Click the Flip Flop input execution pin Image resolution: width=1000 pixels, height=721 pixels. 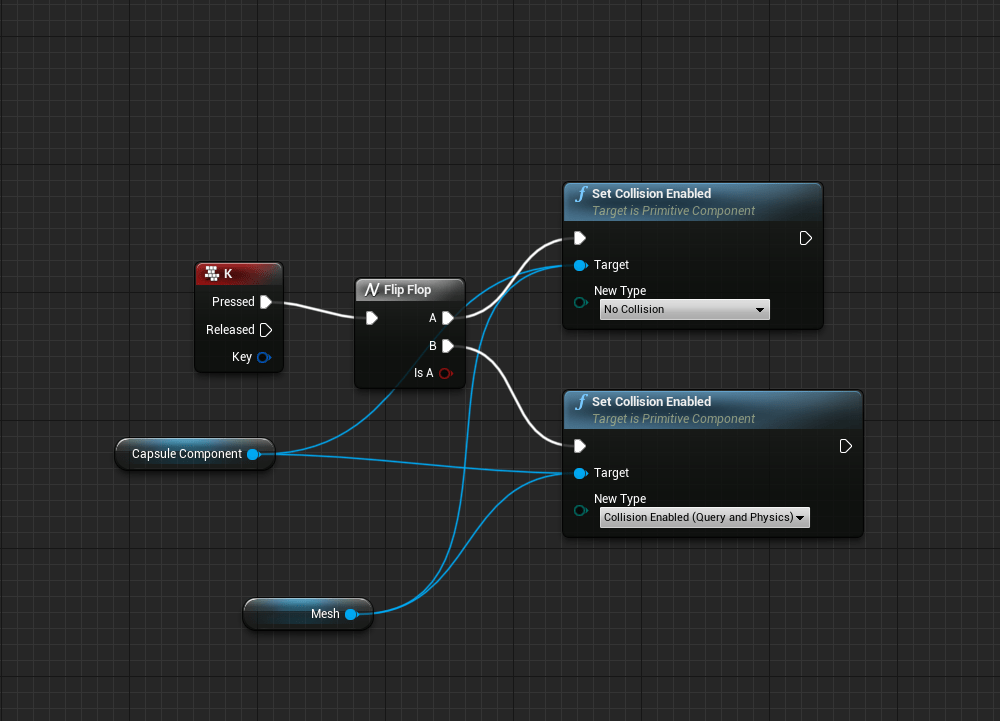pyautogui.click(x=372, y=318)
